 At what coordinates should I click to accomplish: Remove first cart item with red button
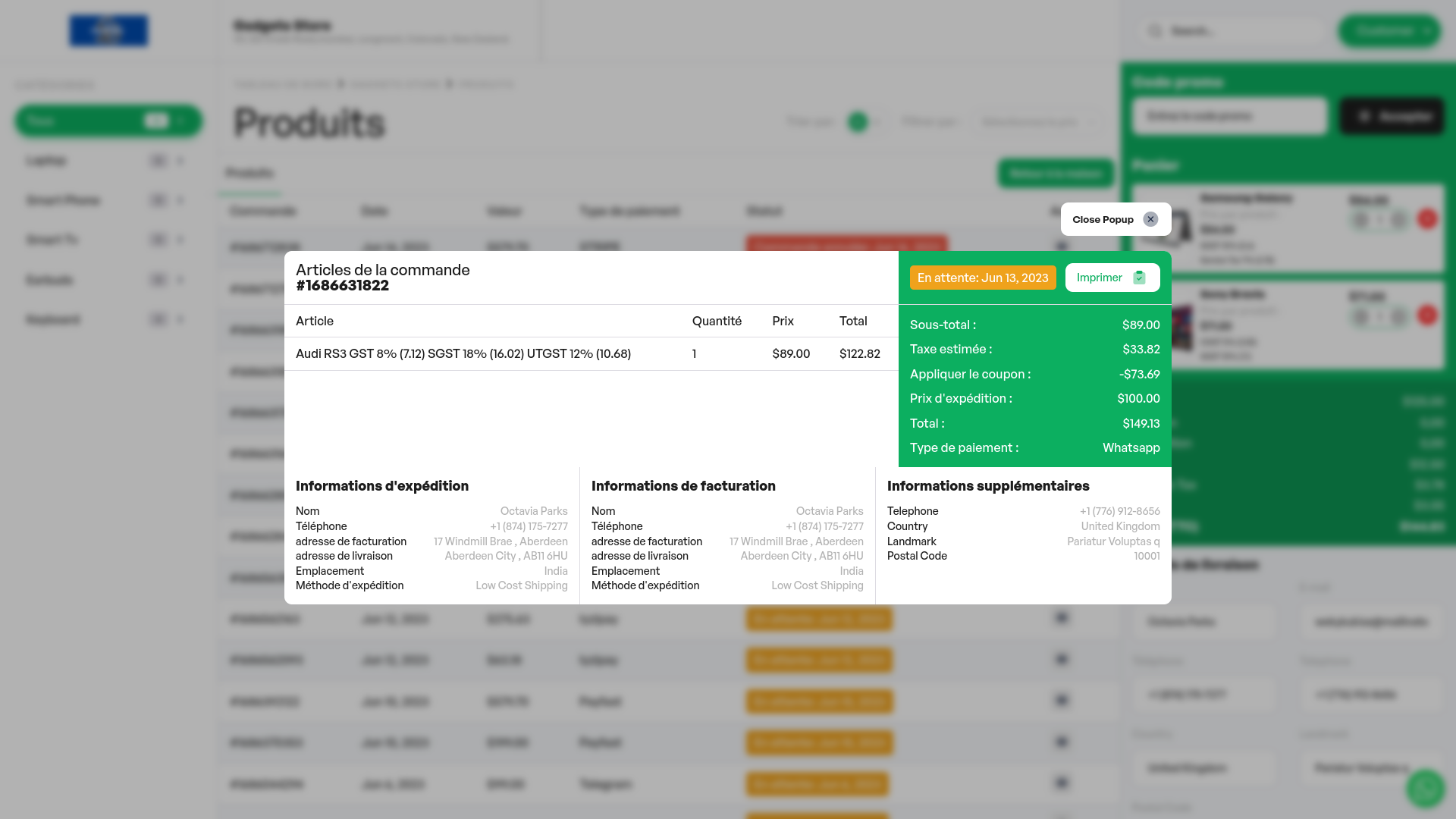click(x=1427, y=219)
